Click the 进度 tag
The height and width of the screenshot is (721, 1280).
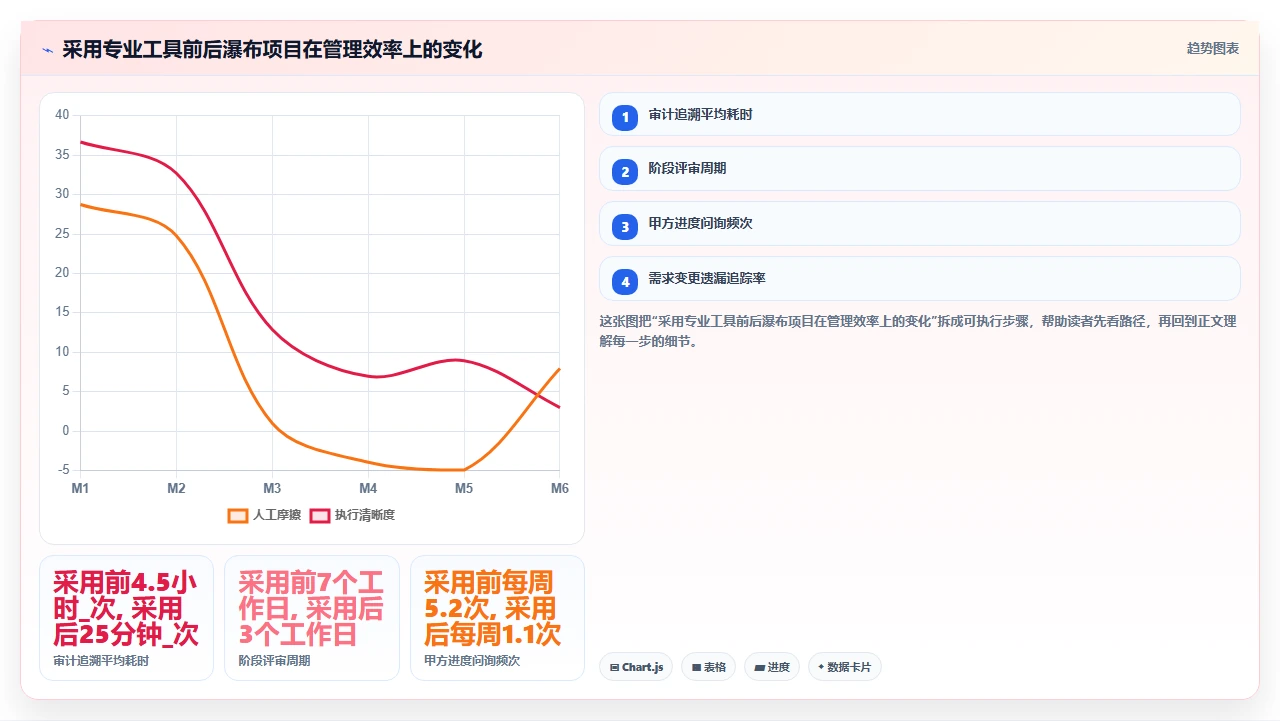point(771,667)
